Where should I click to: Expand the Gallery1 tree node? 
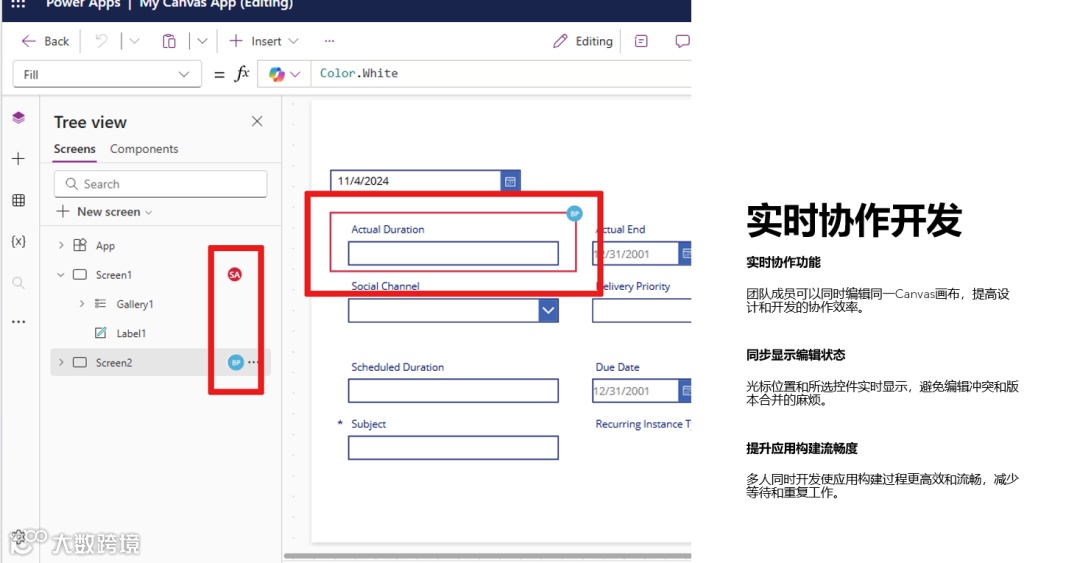pyautogui.click(x=81, y=304)
